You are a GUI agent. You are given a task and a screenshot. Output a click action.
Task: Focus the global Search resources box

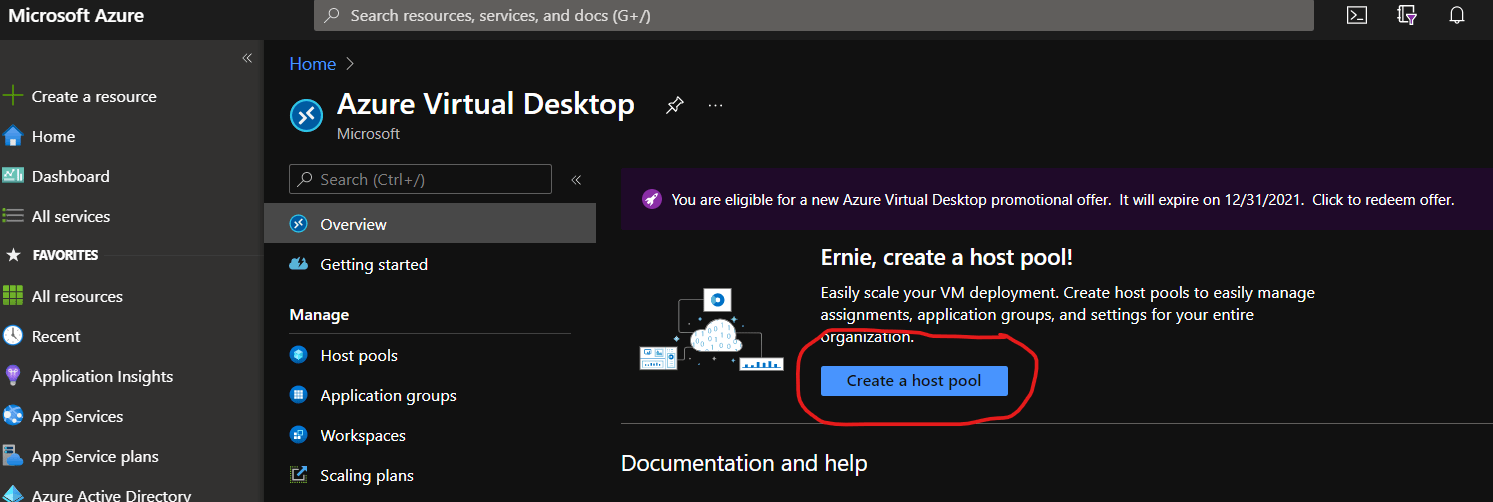point(814,16)
